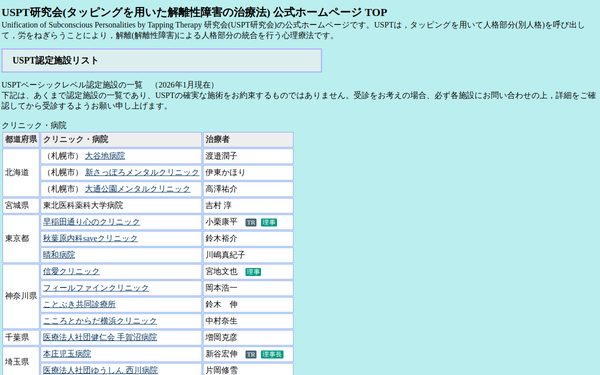Click therapist name 片岡修雪

[x=221, y=370]
